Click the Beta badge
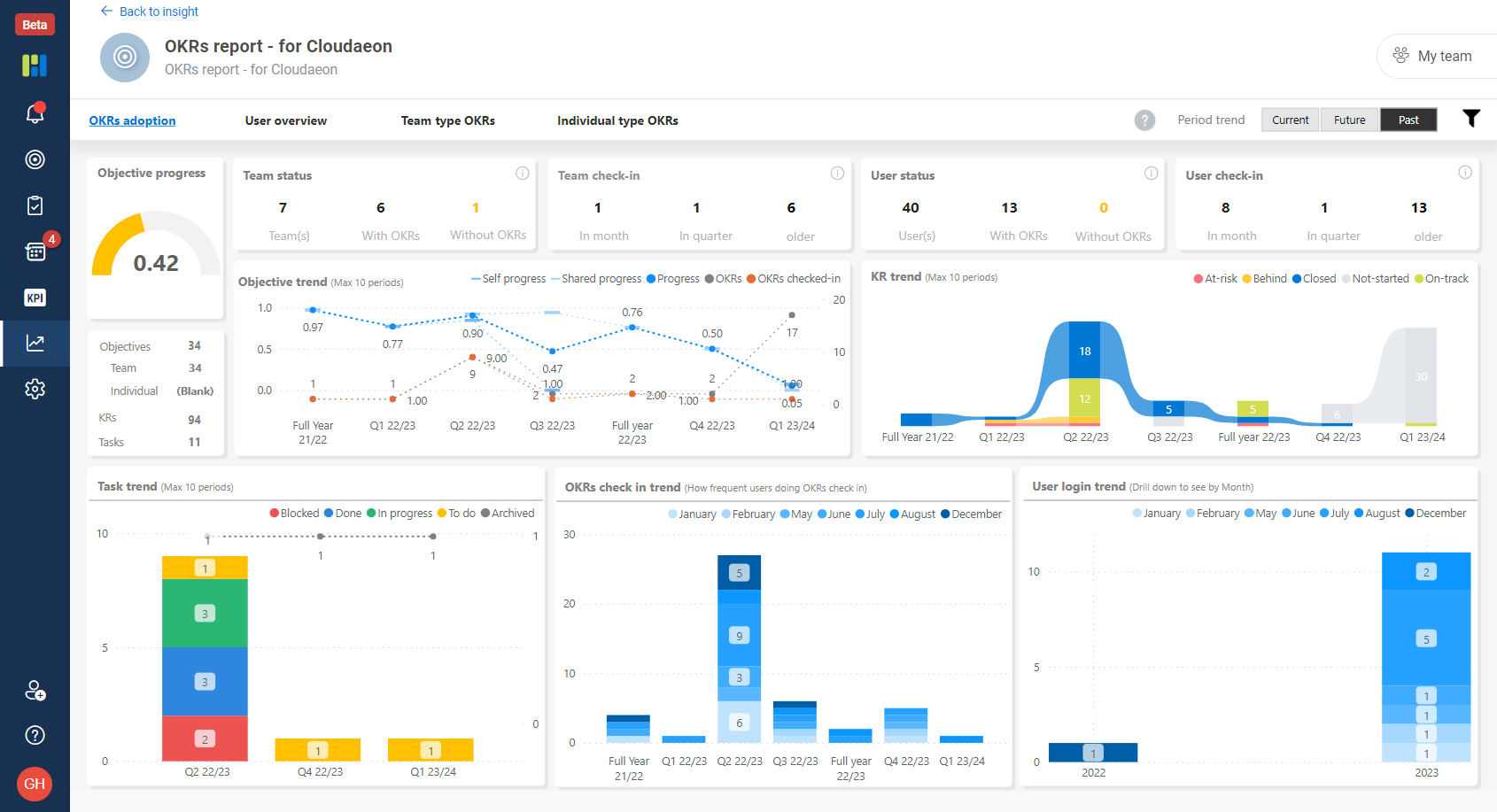Screen dimensions: 1497x812 (35, 25)
